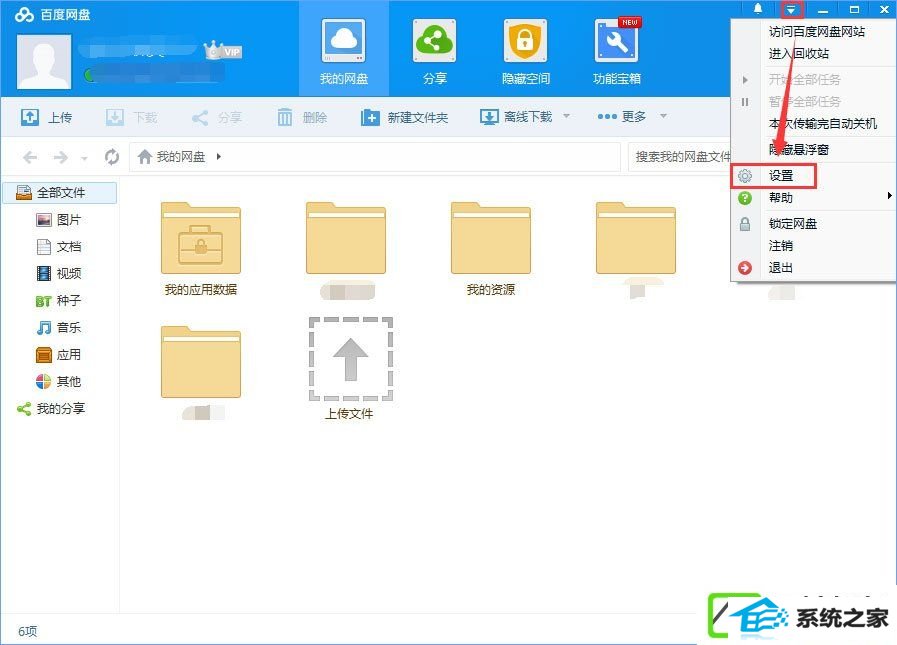Choose 访问百度网盘网站 from the menu
Viewport: 897px width, 645px height.
tap(817, 31)
